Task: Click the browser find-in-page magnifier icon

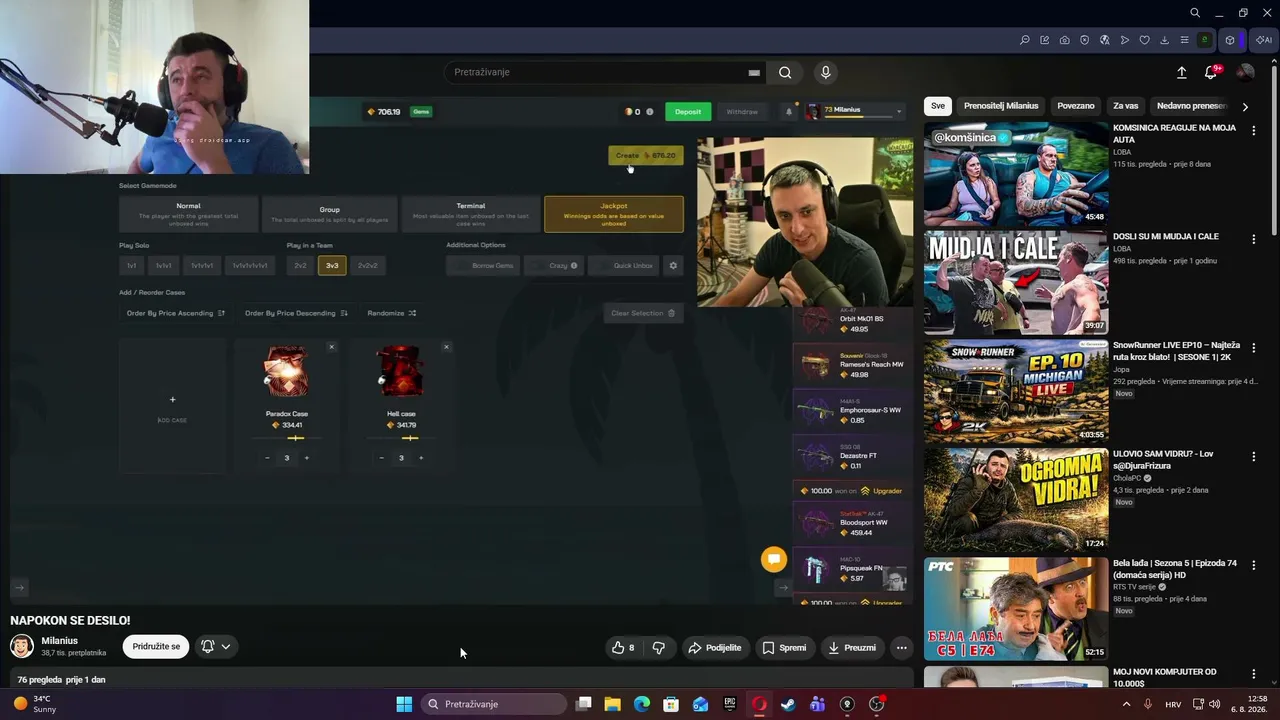Action: coord(1024,40)
